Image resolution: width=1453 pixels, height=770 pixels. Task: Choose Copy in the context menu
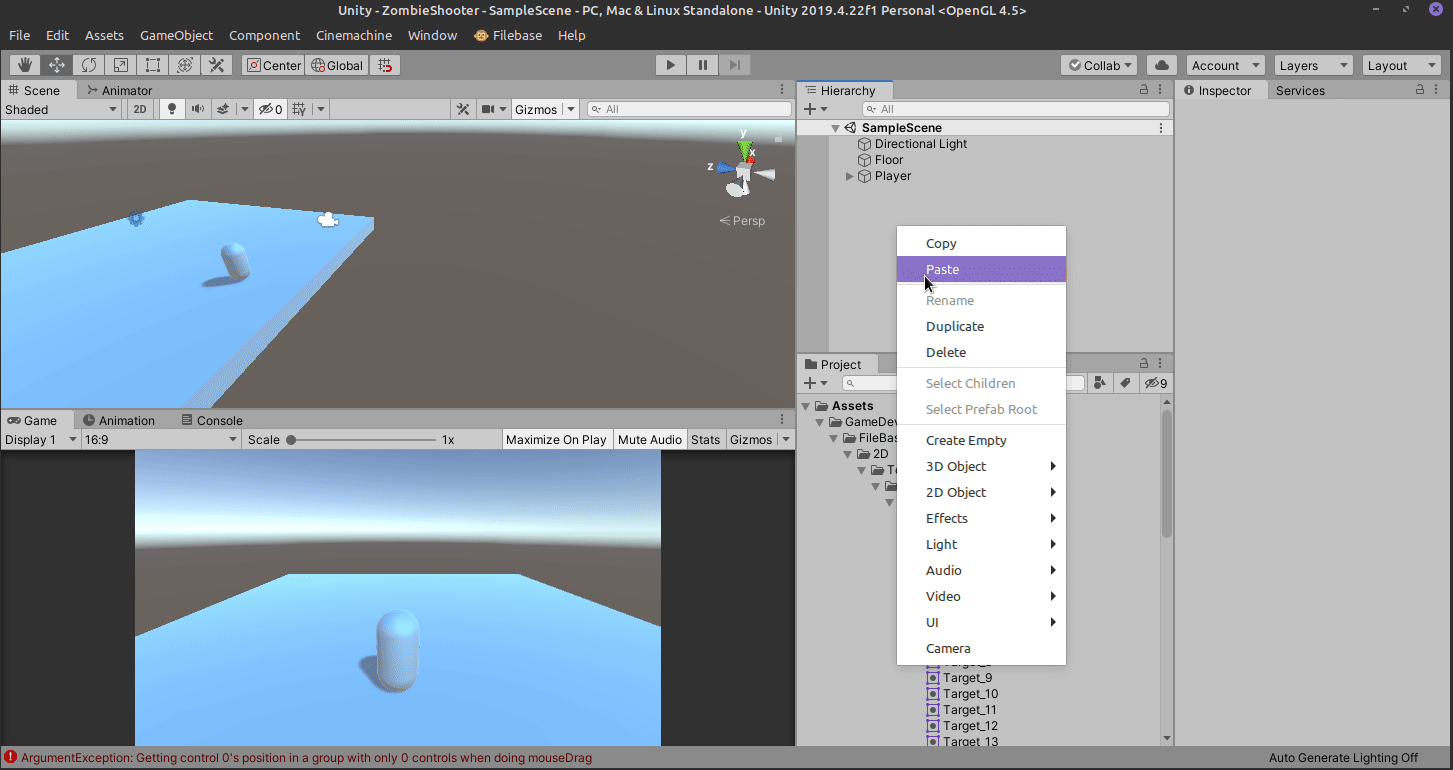coord(981,243)
